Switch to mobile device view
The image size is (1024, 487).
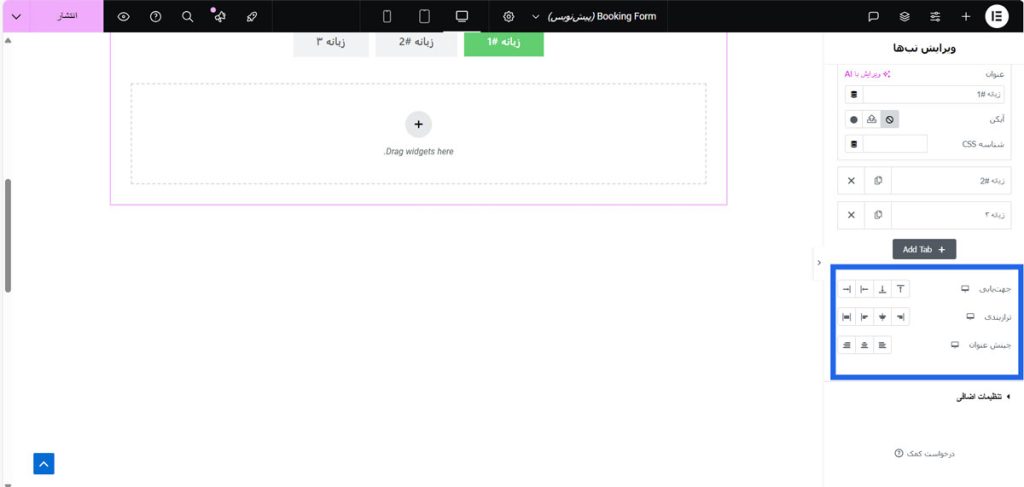coord(387,16)
